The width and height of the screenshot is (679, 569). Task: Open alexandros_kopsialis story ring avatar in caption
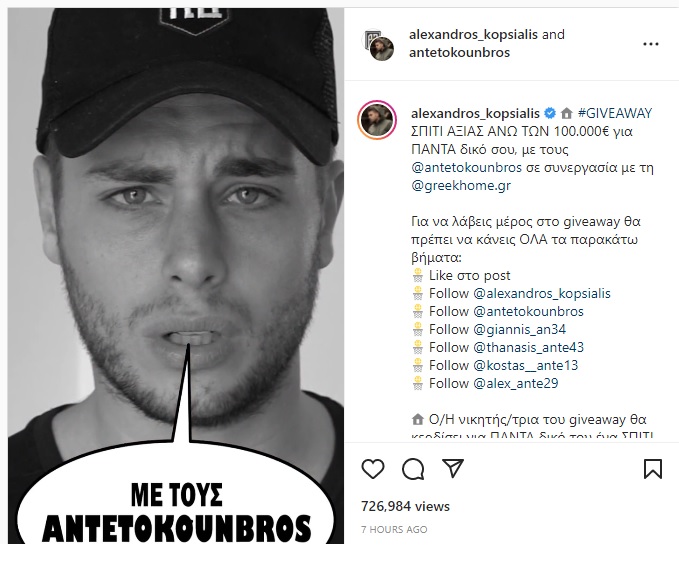(377, 120)
